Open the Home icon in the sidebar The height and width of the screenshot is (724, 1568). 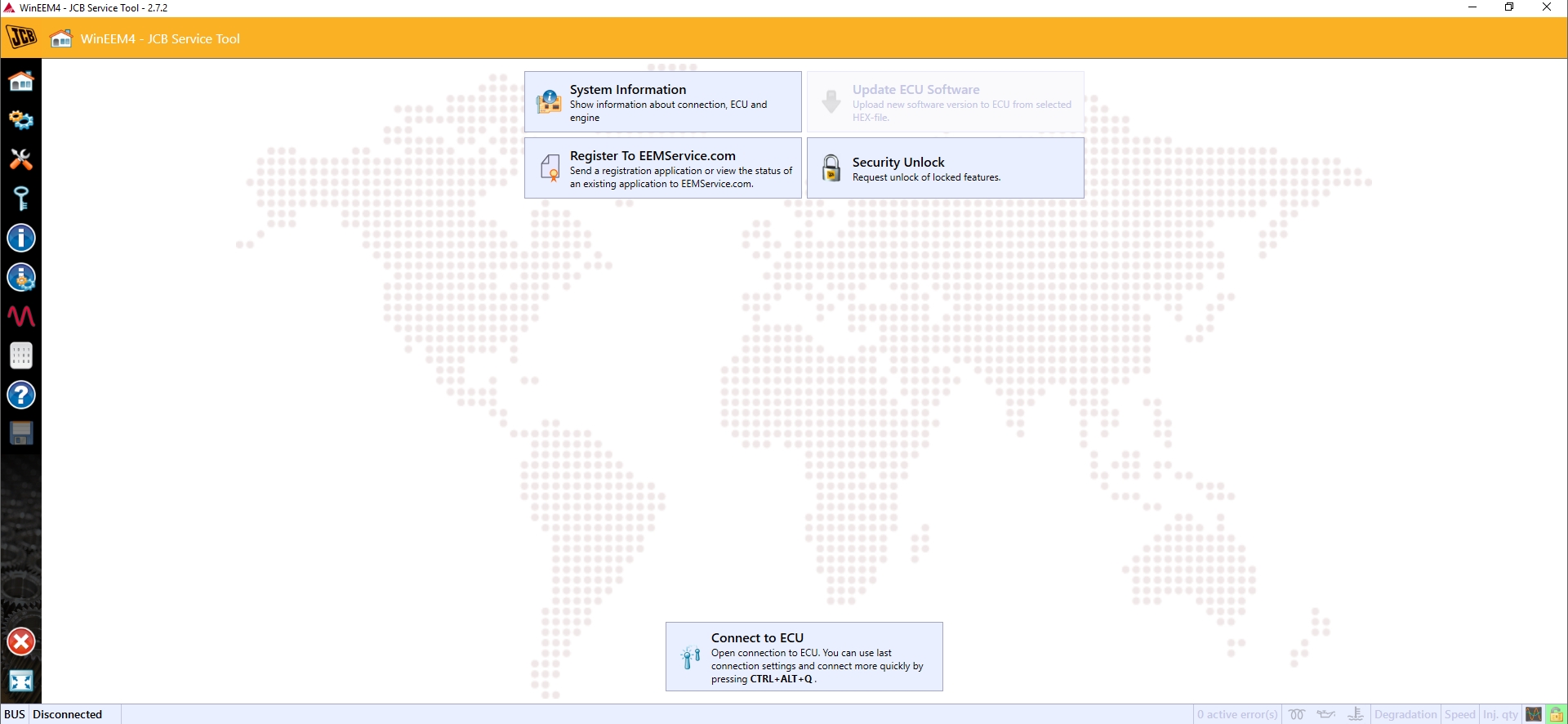tap(21, 81)
